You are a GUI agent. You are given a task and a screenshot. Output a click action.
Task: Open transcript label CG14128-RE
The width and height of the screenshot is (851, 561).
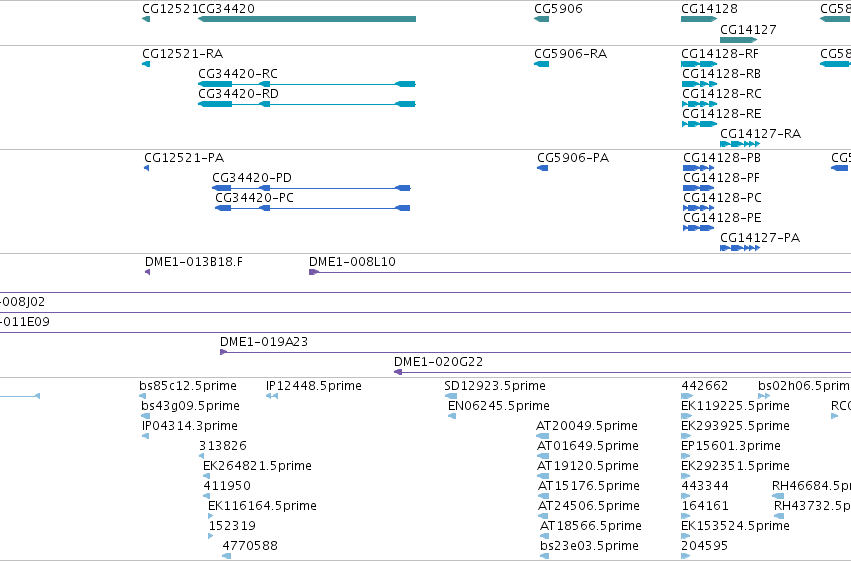(x=722, y=114)
